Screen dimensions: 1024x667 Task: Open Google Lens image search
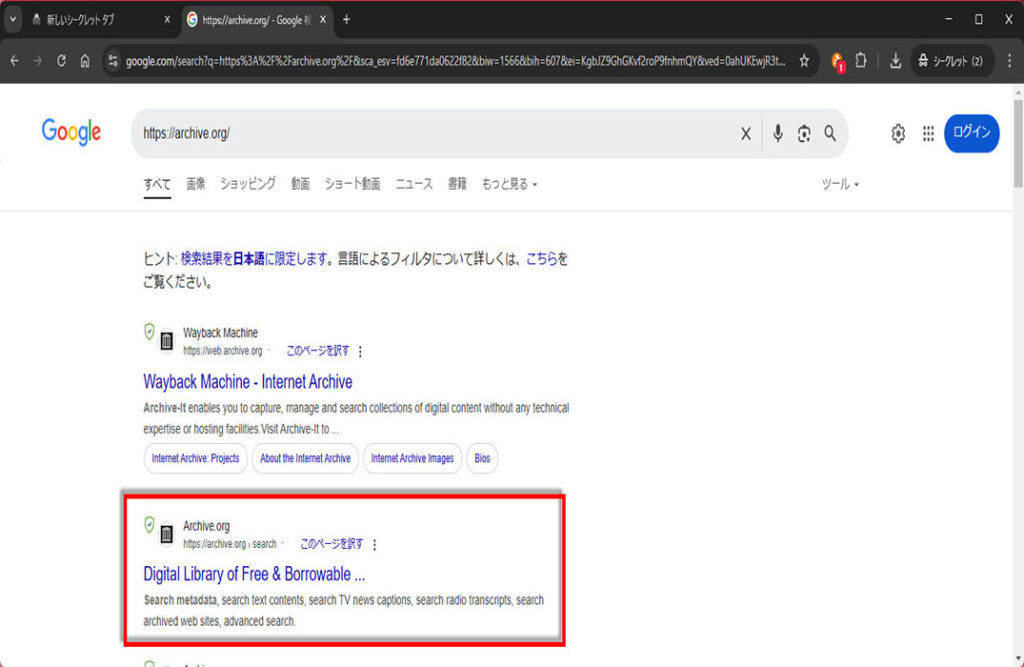(x=804, y=134)
